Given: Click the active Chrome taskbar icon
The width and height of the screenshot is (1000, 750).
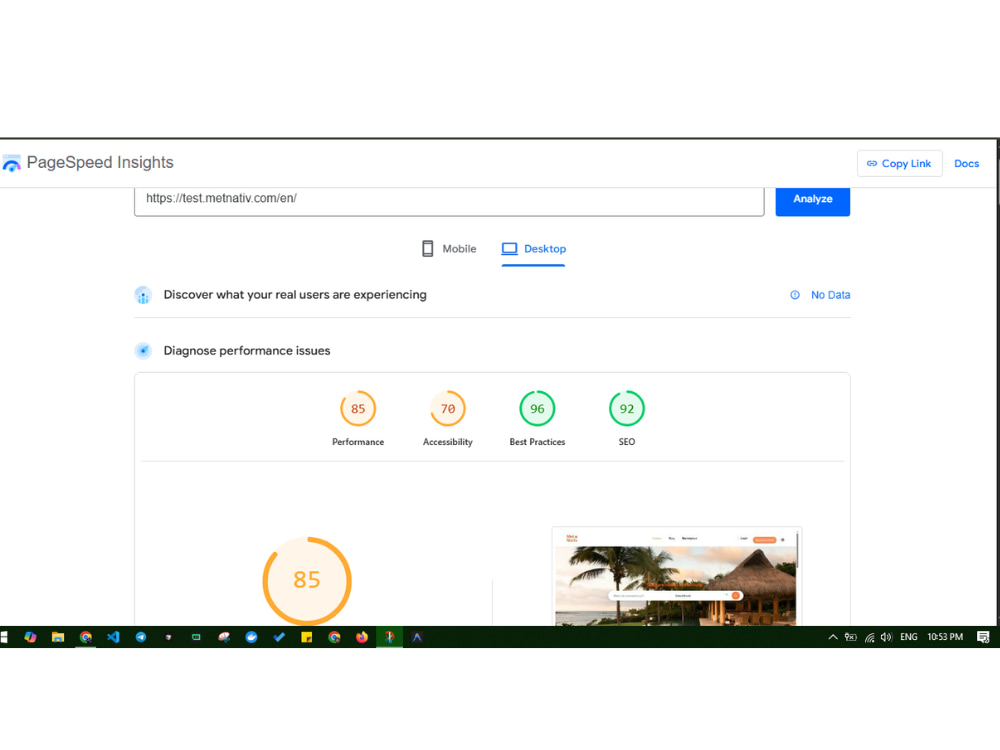Looking at the screenshot, I should [x=85, y=637].
